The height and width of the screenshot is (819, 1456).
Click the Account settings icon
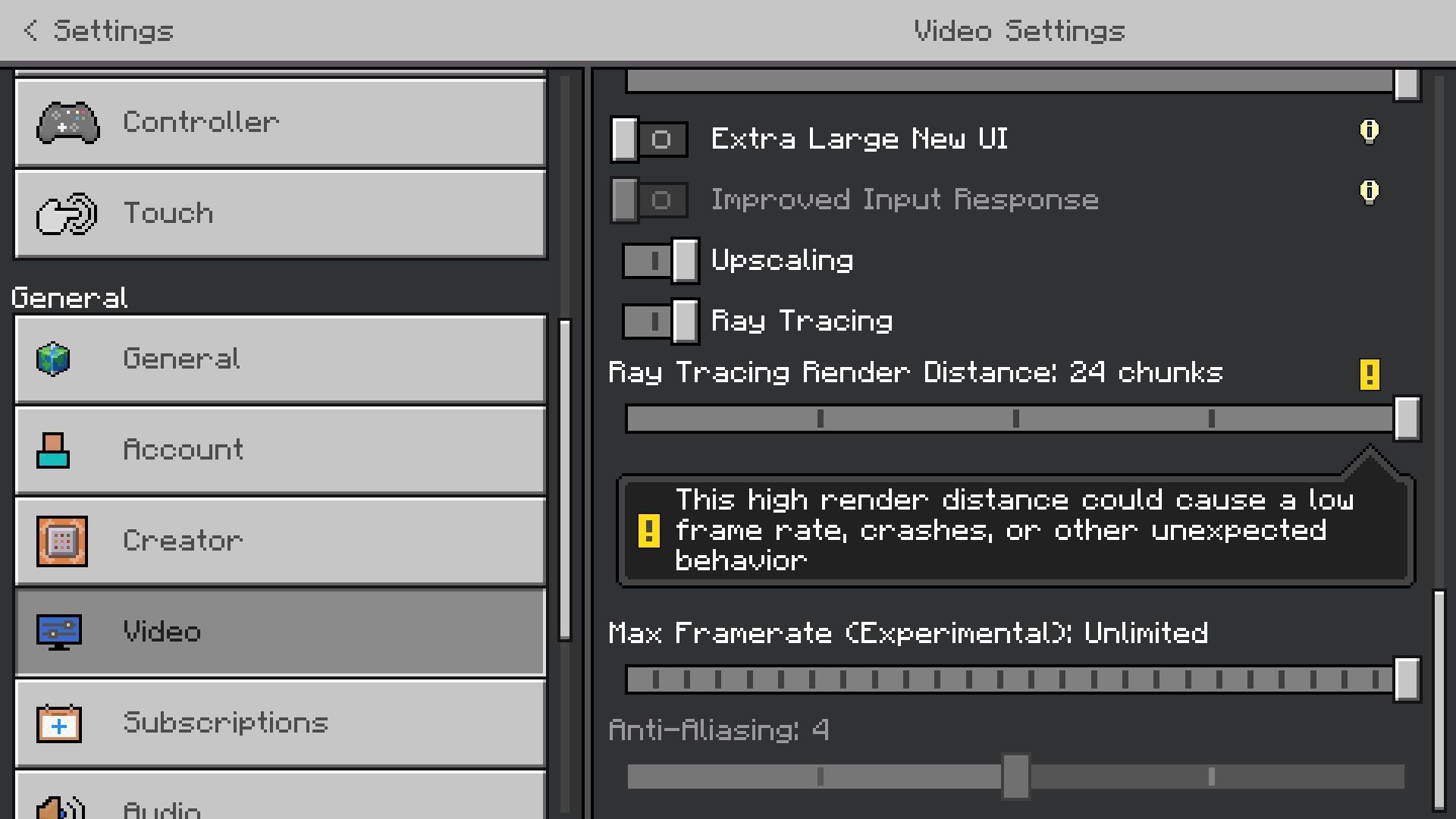click(x=54, y=449)
